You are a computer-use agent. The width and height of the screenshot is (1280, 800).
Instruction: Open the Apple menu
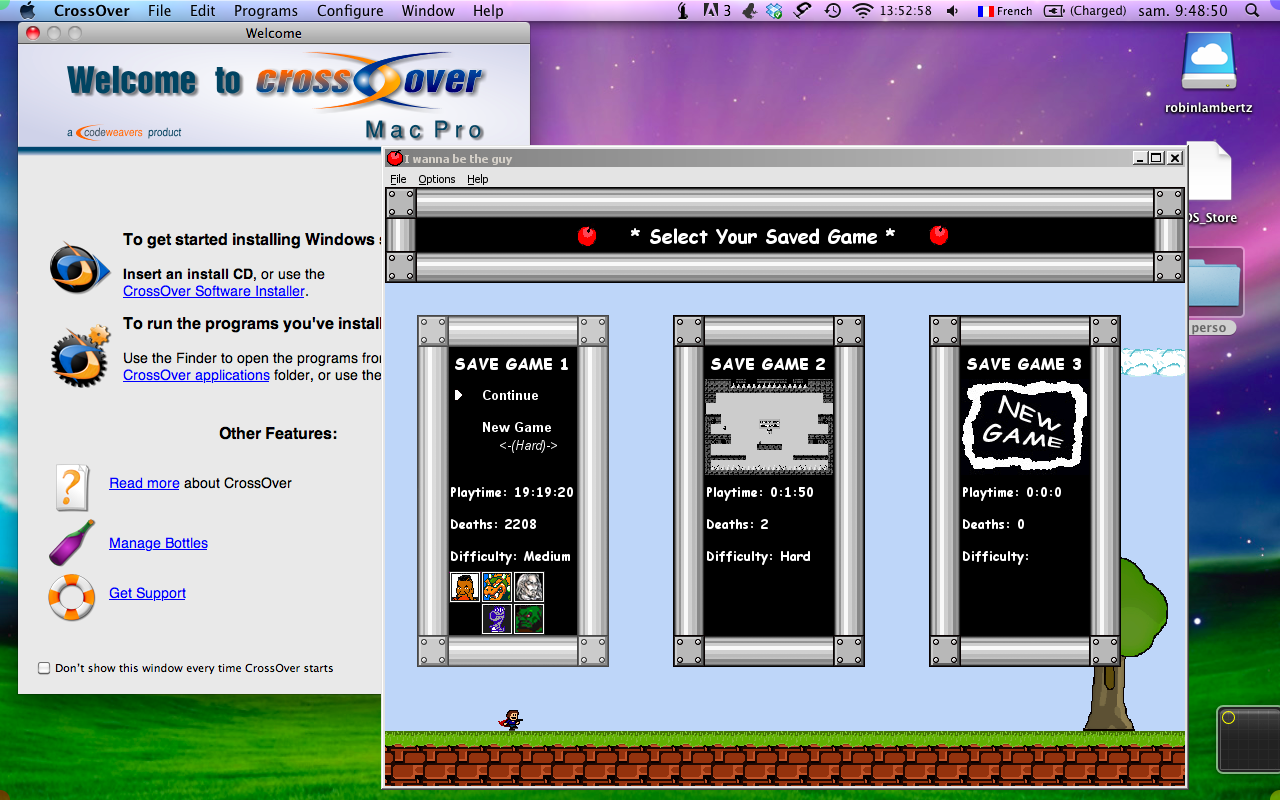(x=27, y=11)
